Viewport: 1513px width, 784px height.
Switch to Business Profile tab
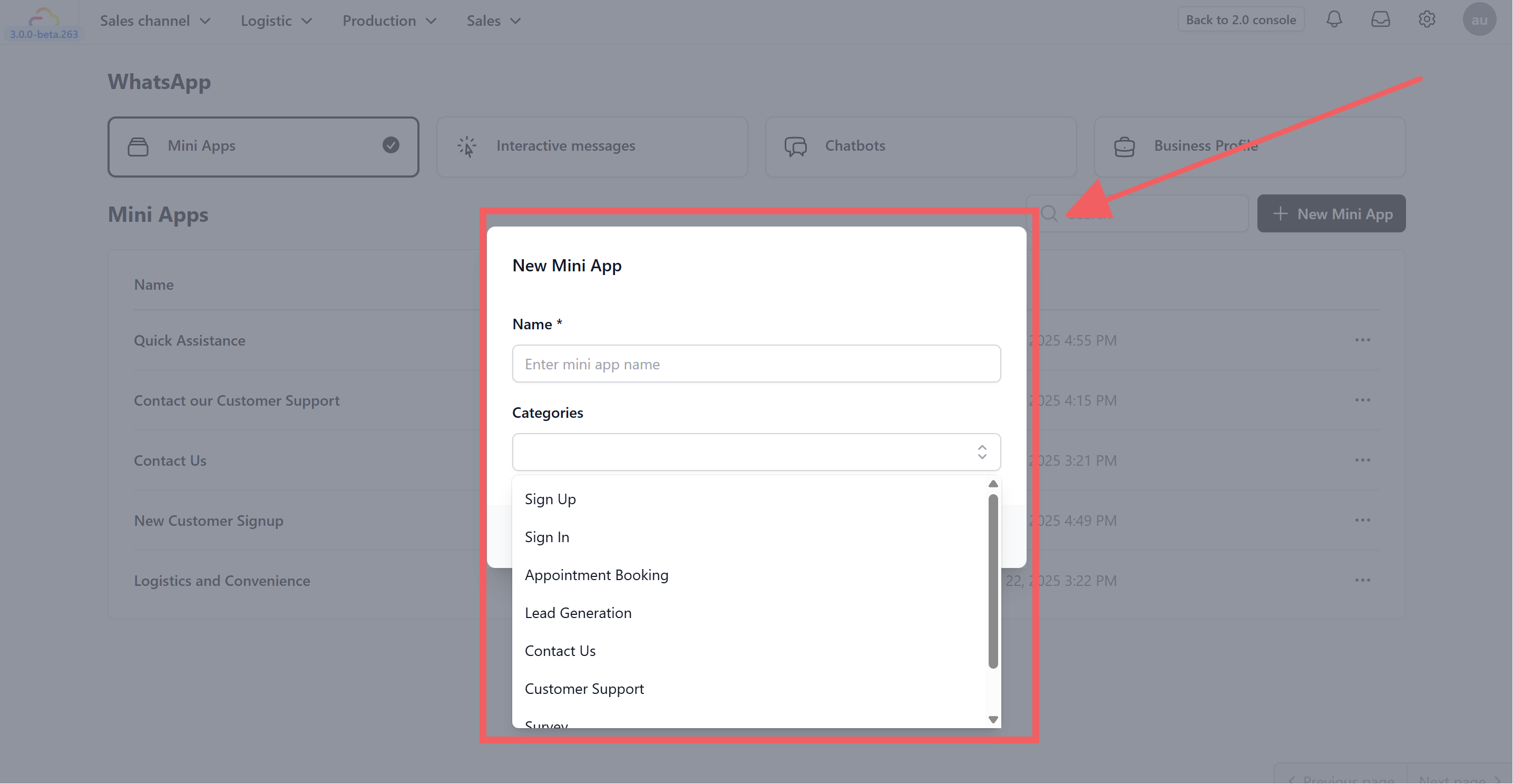click(1250, 147)
